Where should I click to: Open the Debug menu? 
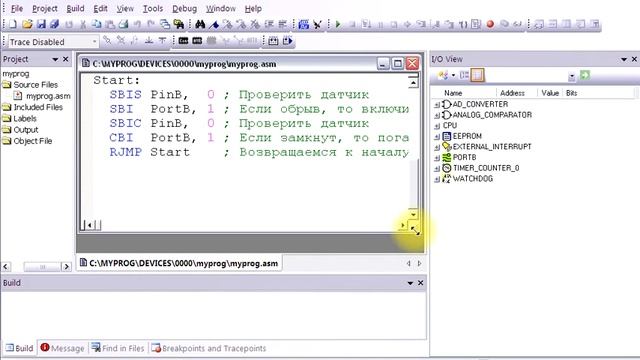[184, 8]
